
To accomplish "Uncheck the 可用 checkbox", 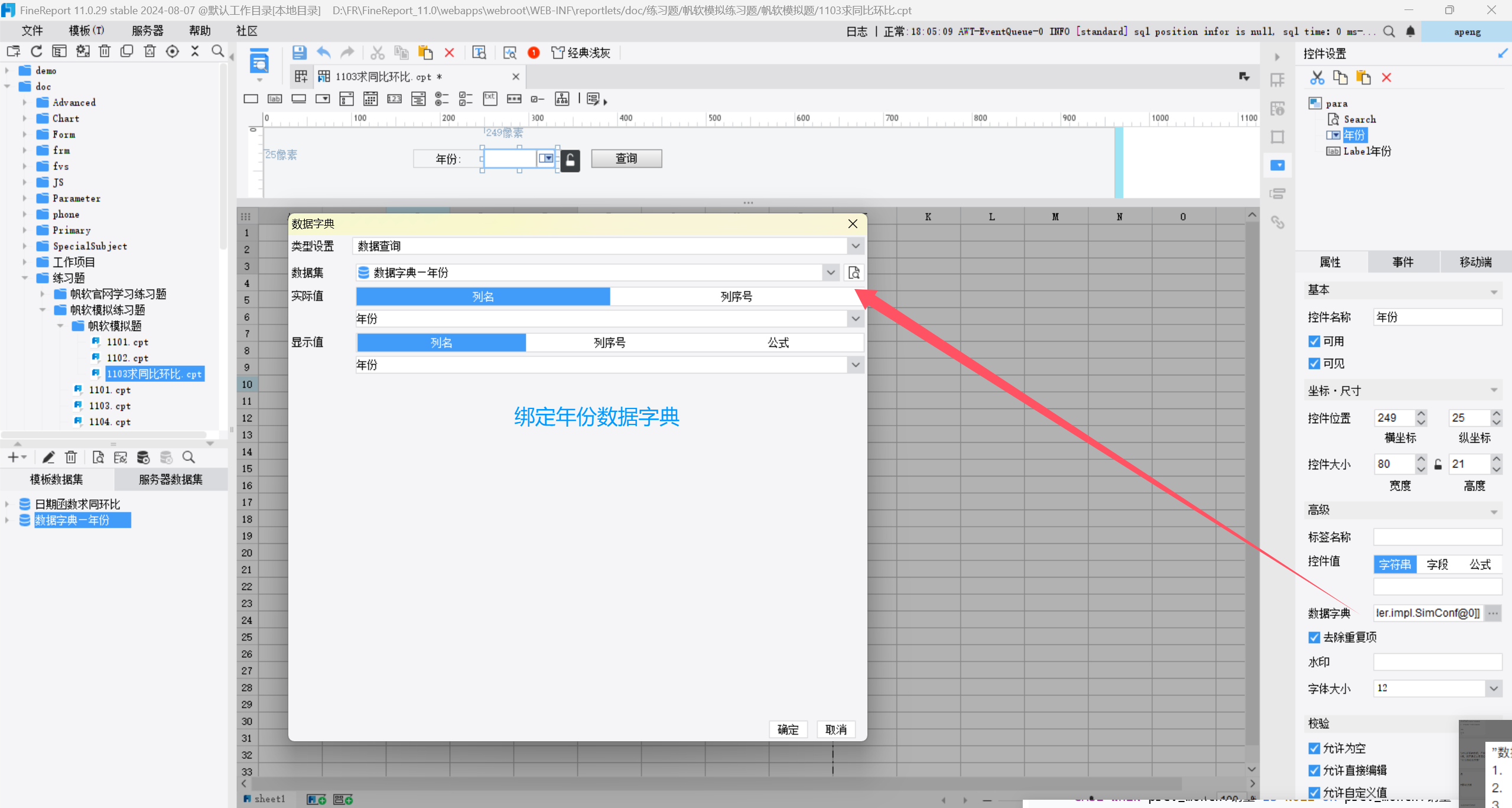I will [x=1314, y=341].
